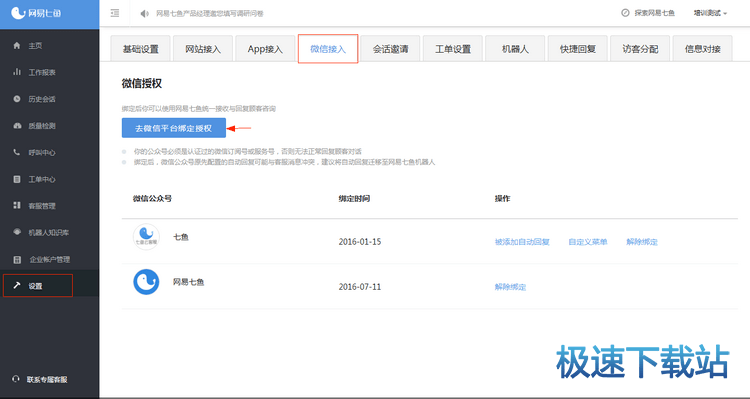This screenshot has width=750, height=399.
Task: Click the 七鱼 account avatar
Action: coord(146,237)
